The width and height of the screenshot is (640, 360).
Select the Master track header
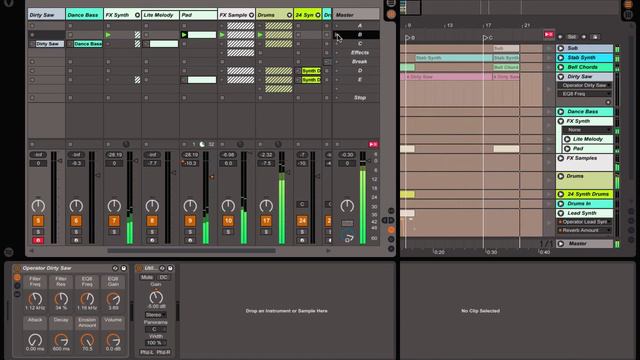pos(356,15)
